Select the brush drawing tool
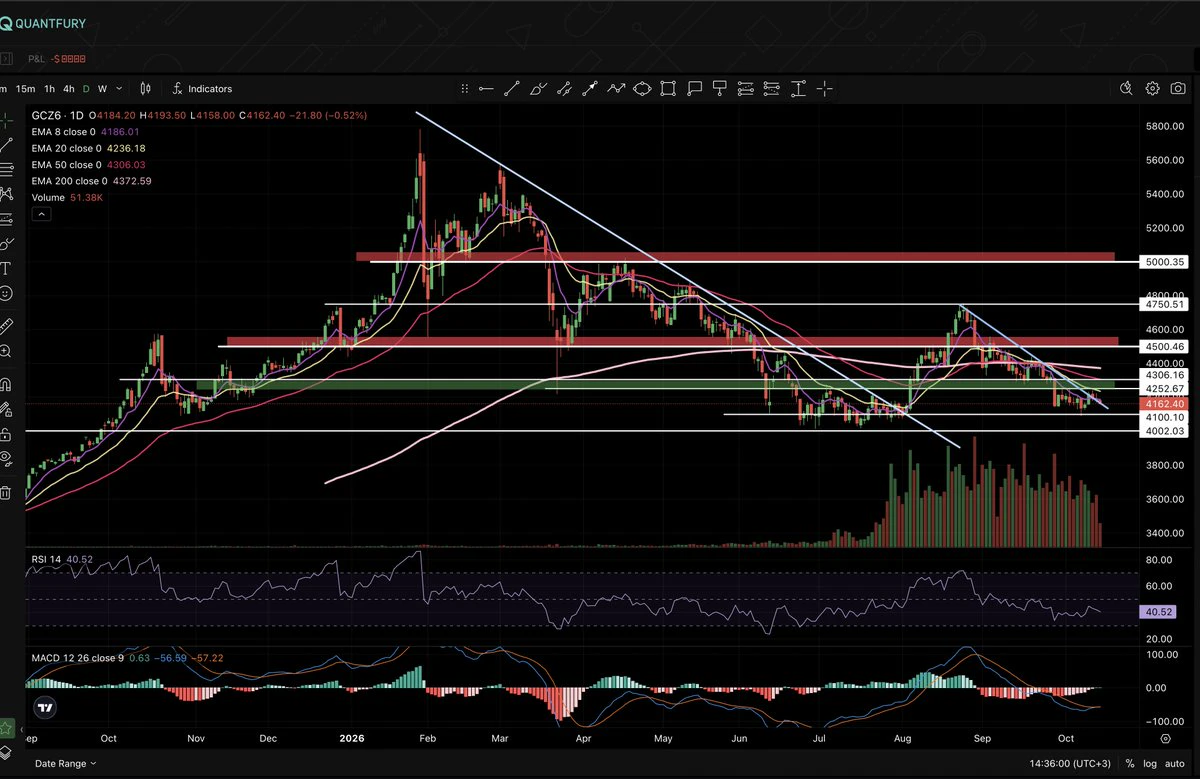Viewport: 1200px width, 779px height. coord(539,89)
